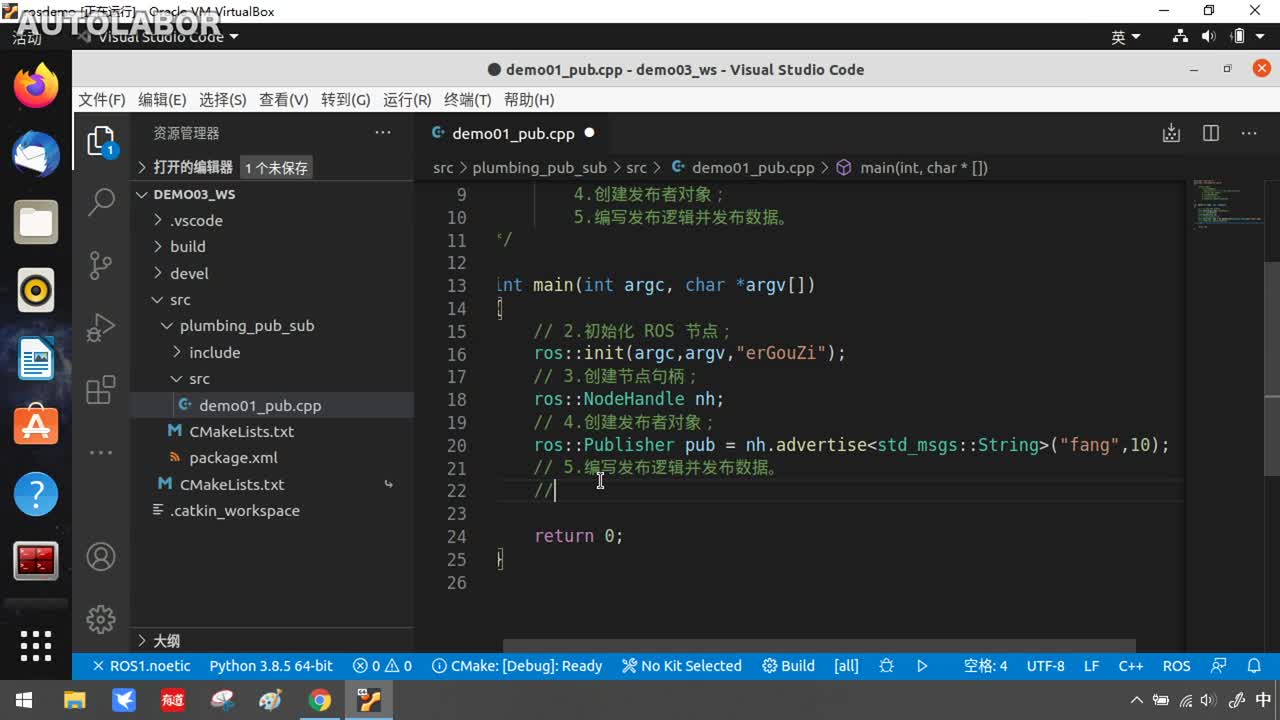
Task: Click CMake: [Debug]: Ready status item
Action: (x=517, y=666)
